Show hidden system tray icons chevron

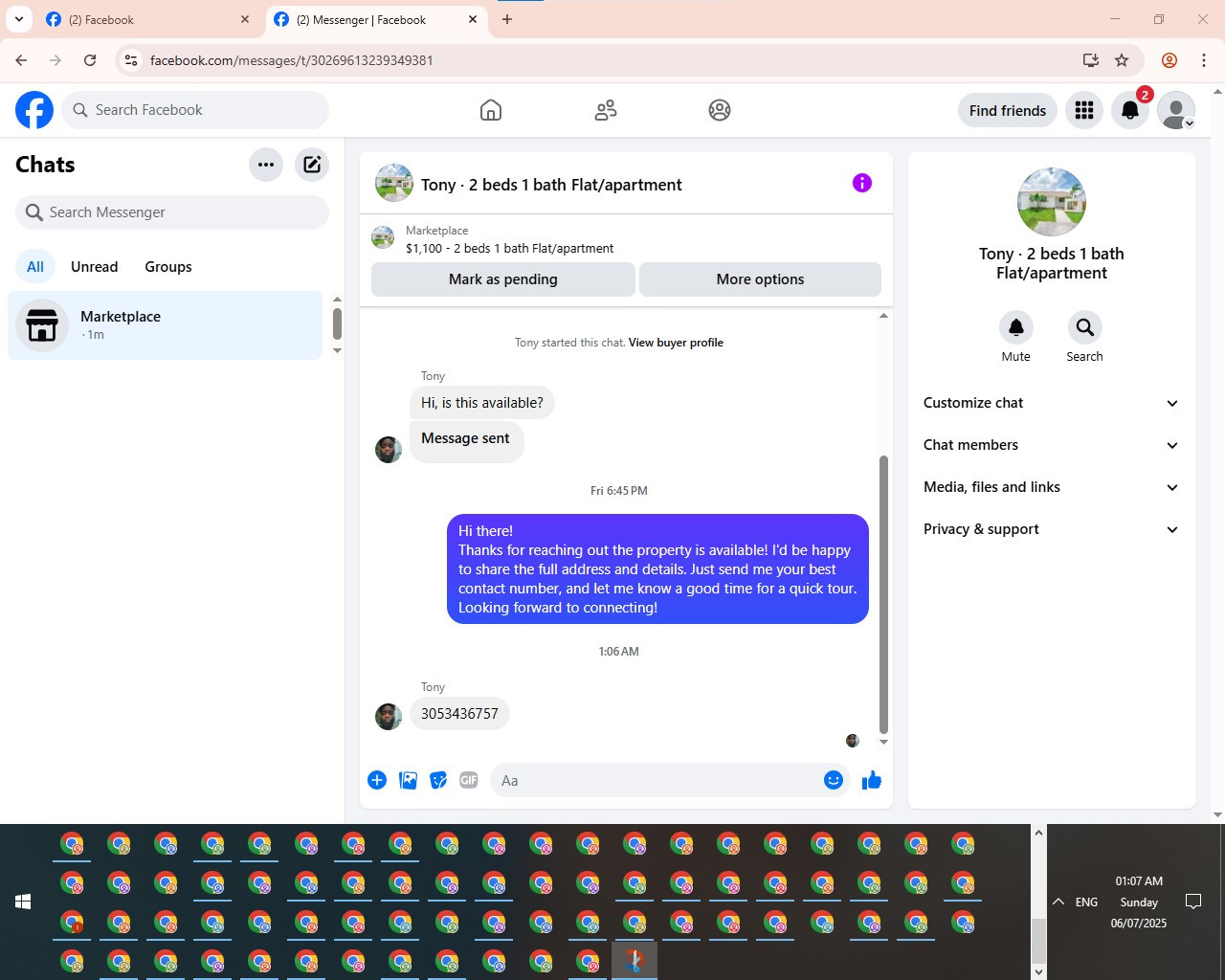coord(1058,902)
